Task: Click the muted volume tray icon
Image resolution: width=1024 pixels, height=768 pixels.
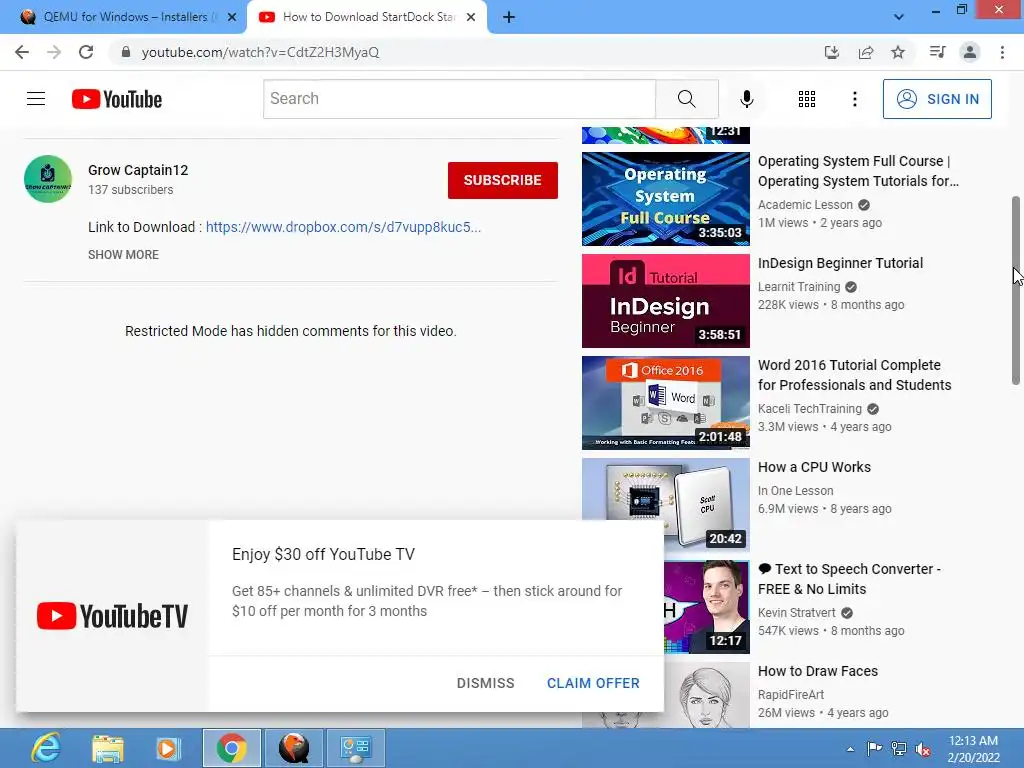Action: (923, 749)
